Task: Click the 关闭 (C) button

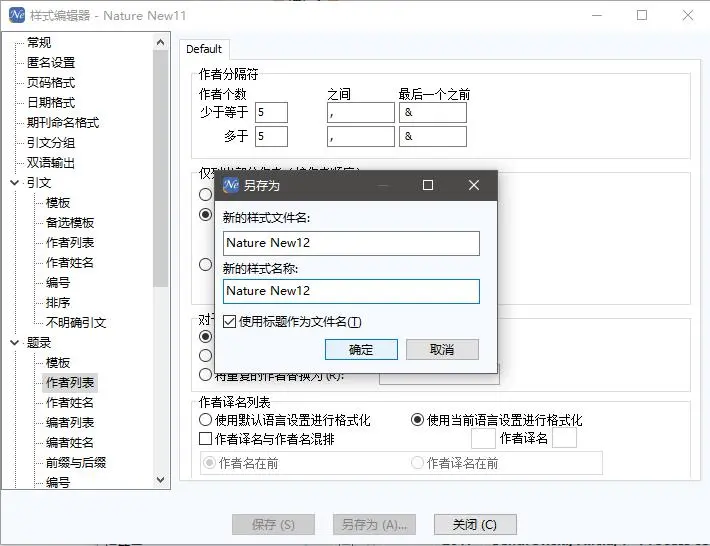Action: point(475,524)
